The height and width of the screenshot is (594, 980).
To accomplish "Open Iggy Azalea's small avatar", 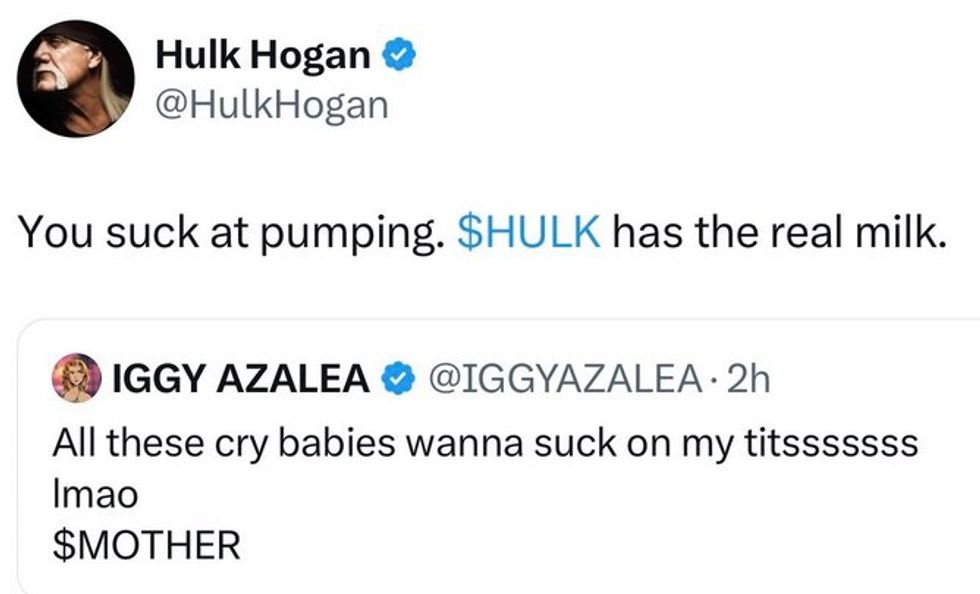I will coord(75,379).
